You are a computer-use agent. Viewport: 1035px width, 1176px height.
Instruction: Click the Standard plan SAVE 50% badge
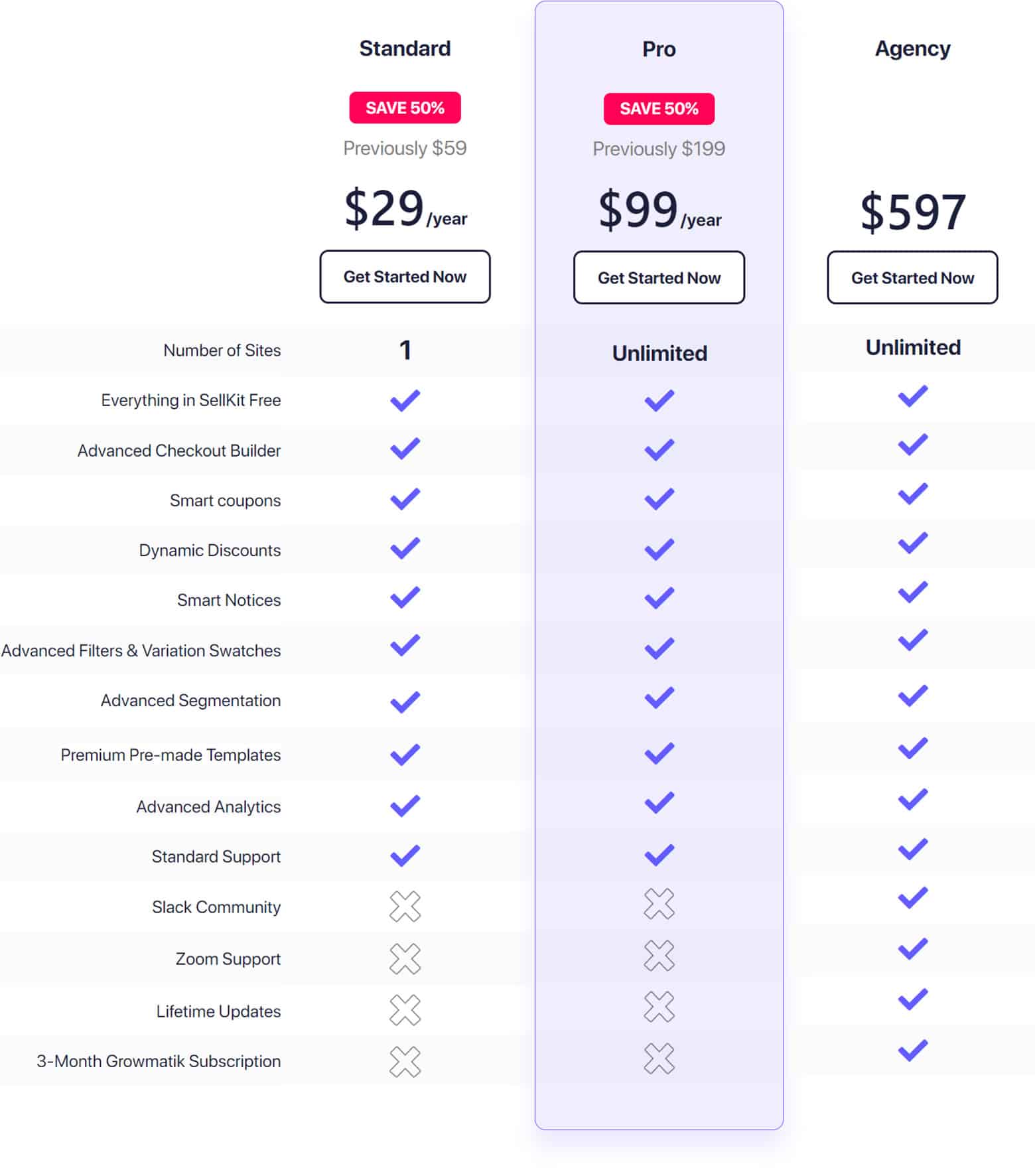pos(405,108)
